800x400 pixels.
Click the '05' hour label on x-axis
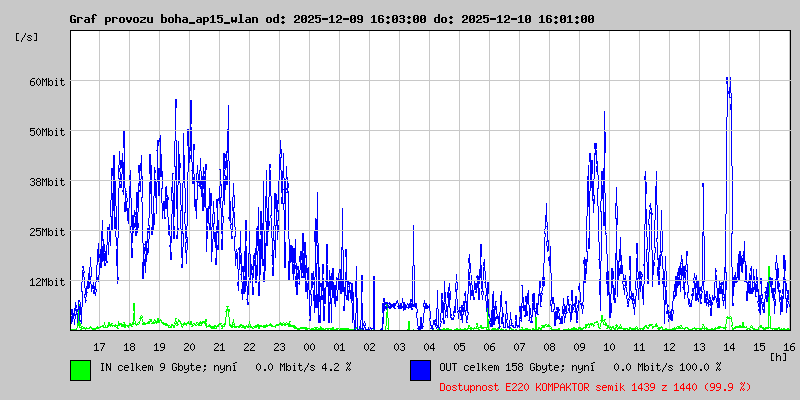[459, 347]
